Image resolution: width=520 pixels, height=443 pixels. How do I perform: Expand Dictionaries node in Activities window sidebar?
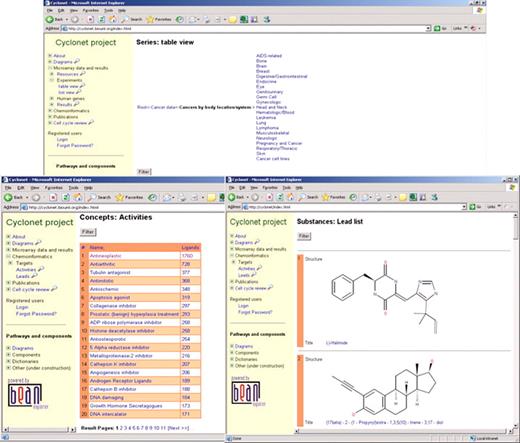tap(8, 361)
